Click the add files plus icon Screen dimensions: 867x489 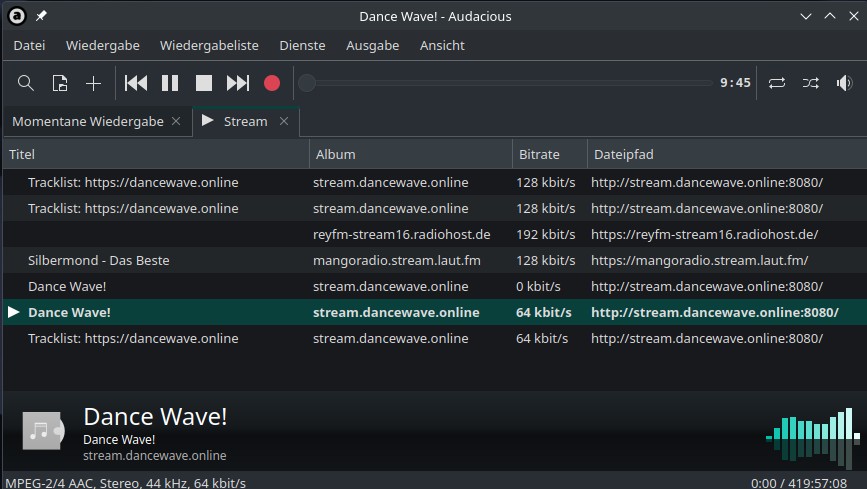[x=93, y=84]
